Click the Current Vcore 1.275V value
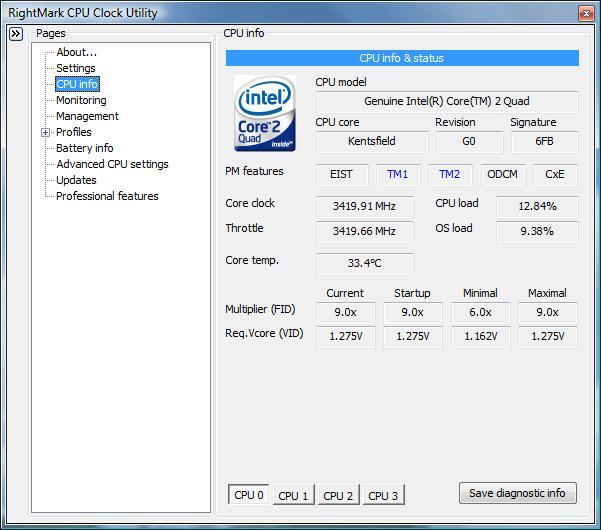Viewport: 601px width, 530px height. pos(345,336)
